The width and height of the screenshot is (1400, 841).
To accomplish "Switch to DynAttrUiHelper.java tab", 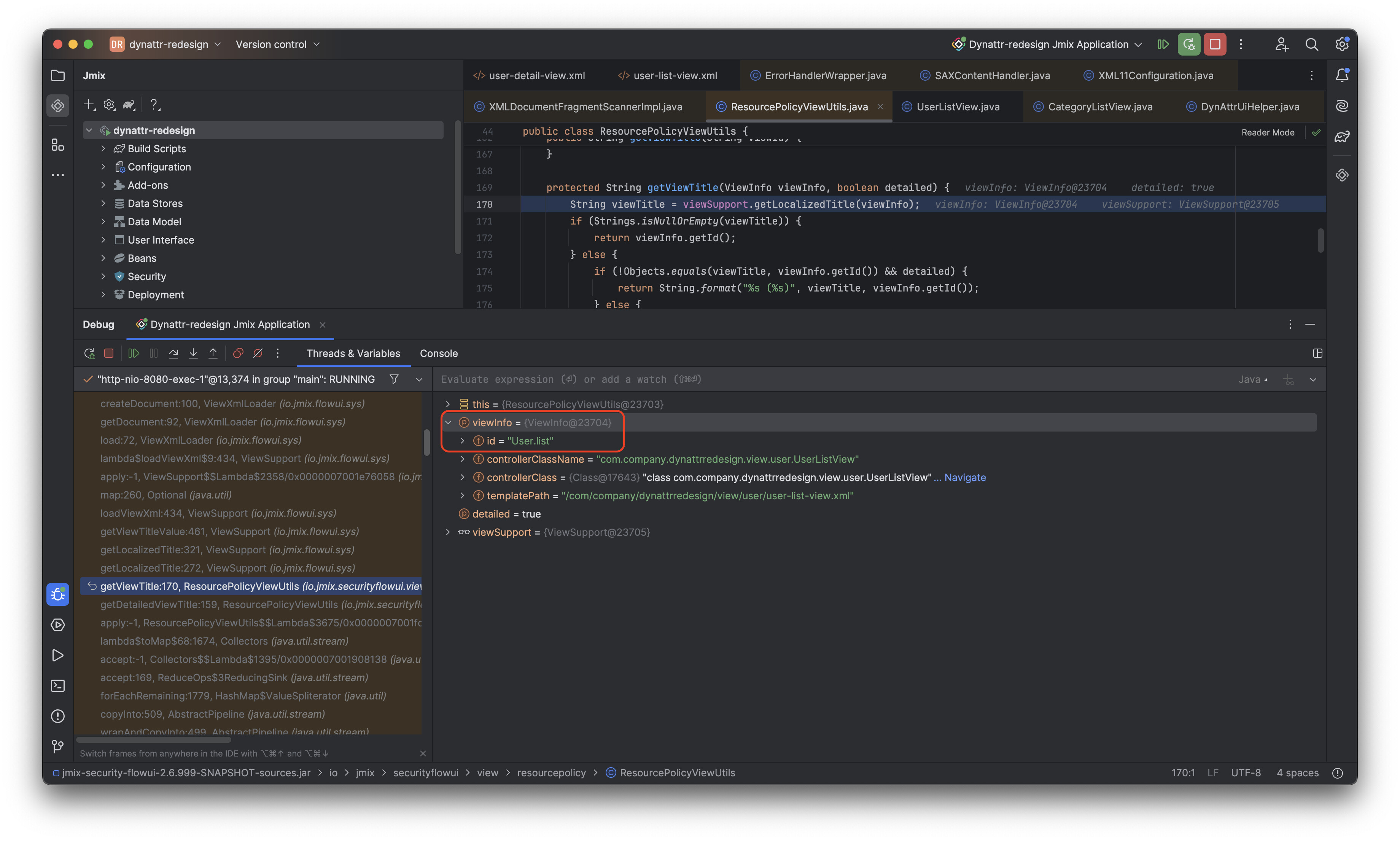I will coord(1243,107).
